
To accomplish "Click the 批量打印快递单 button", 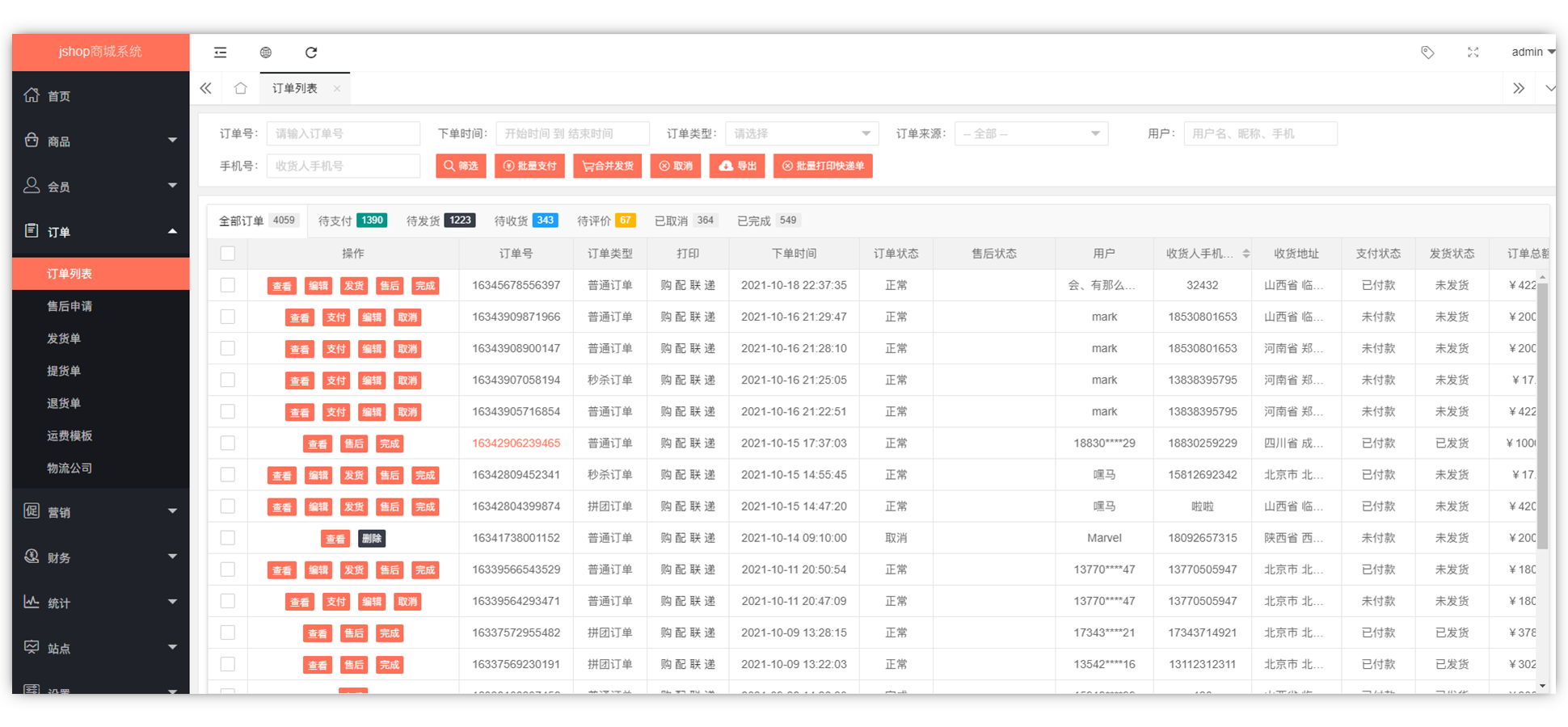I will click(823, 166).
